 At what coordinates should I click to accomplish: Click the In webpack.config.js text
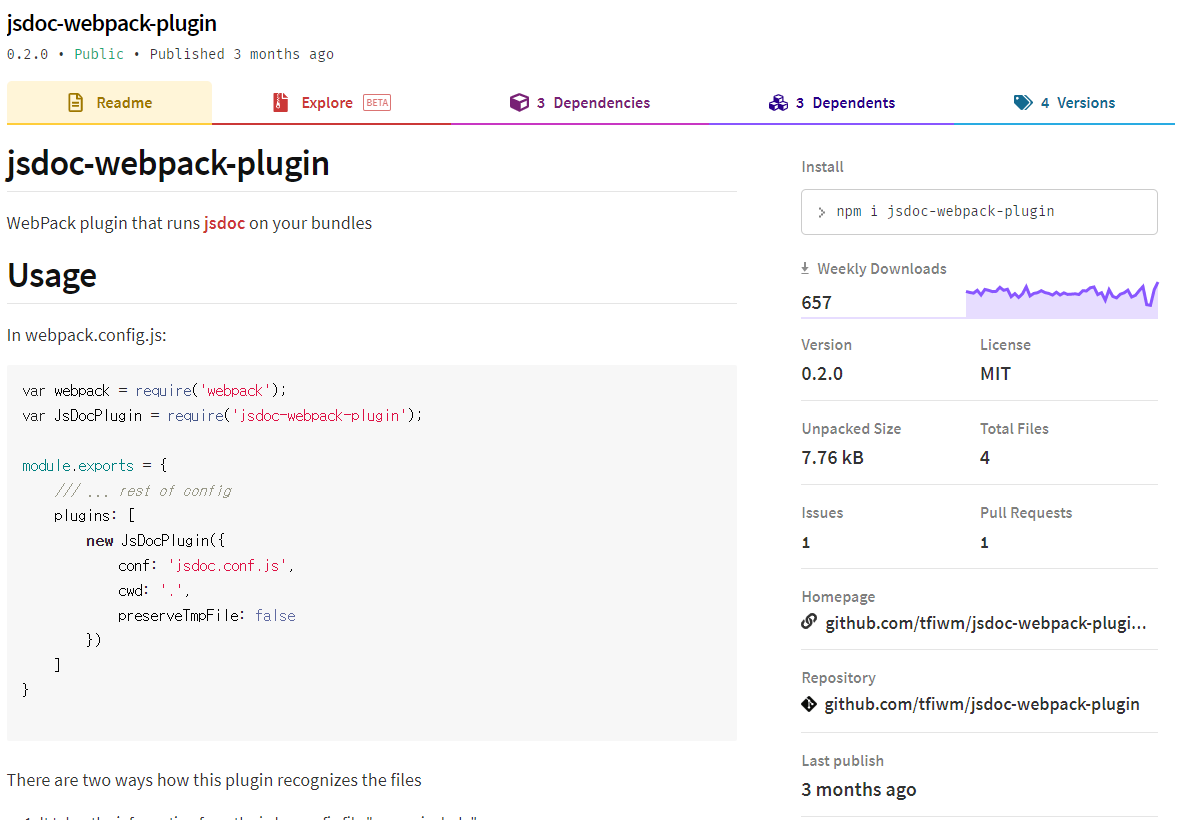[86, 335]
